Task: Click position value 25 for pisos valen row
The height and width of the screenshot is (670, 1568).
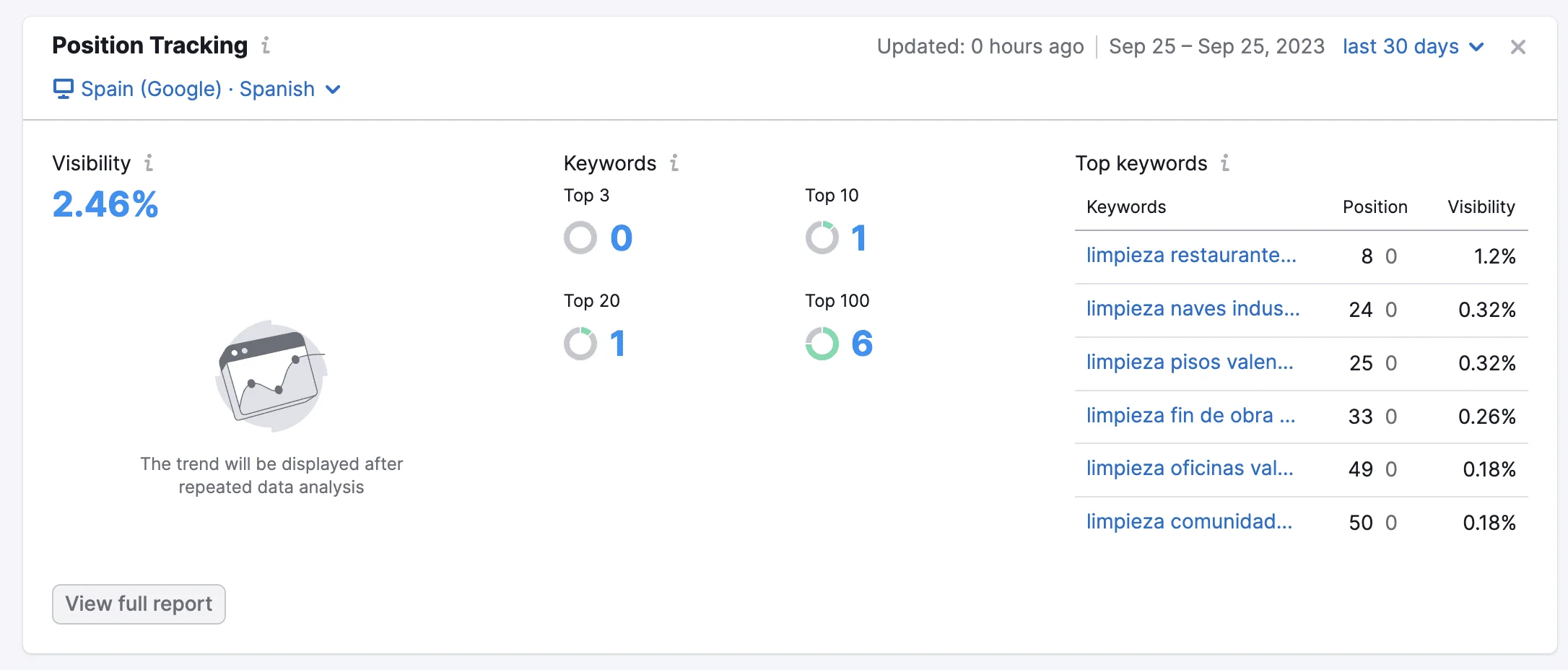Action: coord(1361,363)
